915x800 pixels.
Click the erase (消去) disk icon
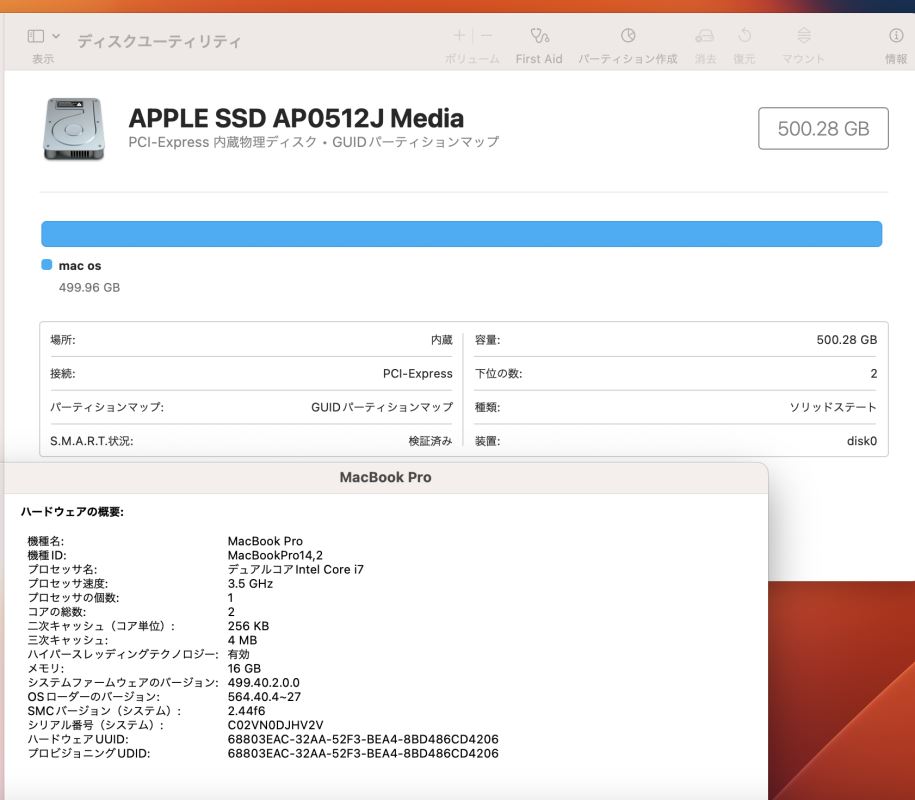pyautogui.click(x=706, y=36)
